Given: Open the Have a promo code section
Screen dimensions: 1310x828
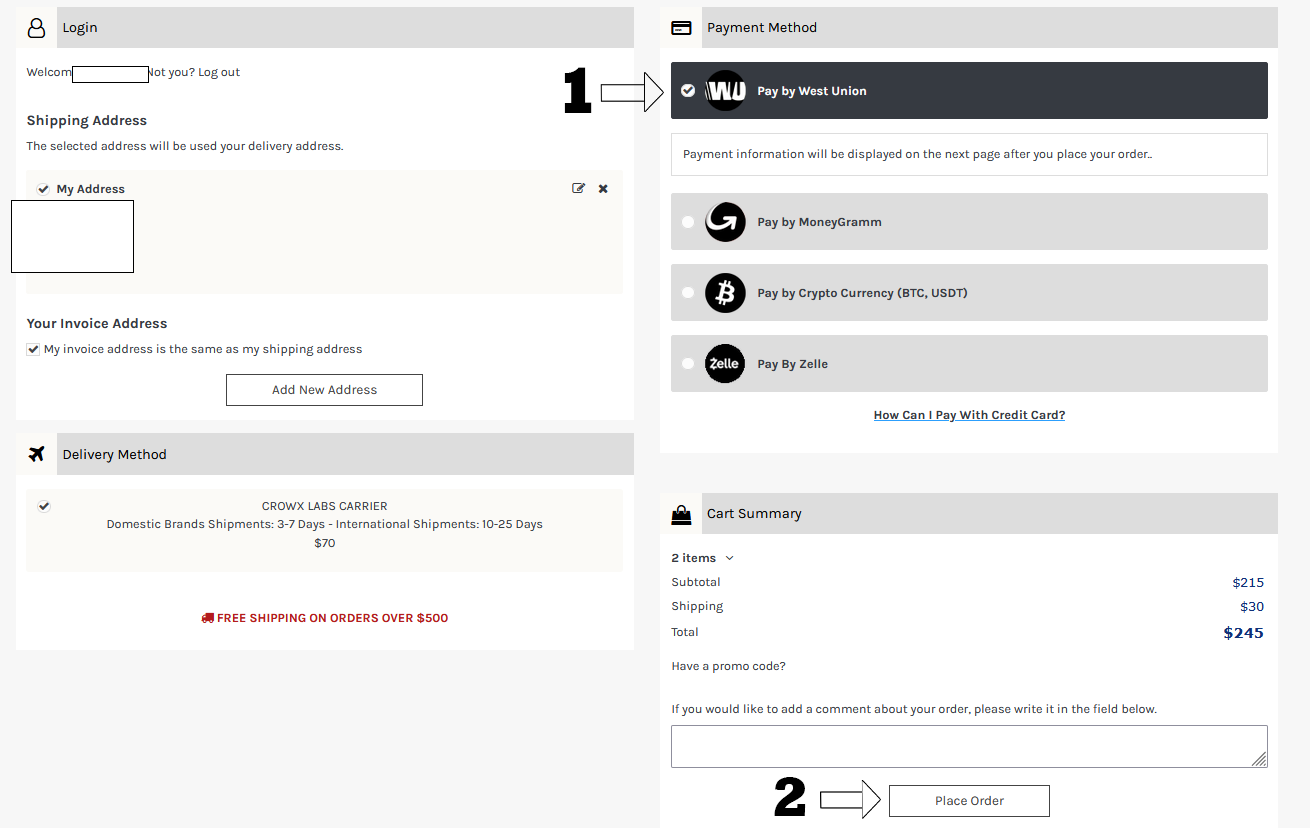Looking at the screenshot, I should (728, 666).
